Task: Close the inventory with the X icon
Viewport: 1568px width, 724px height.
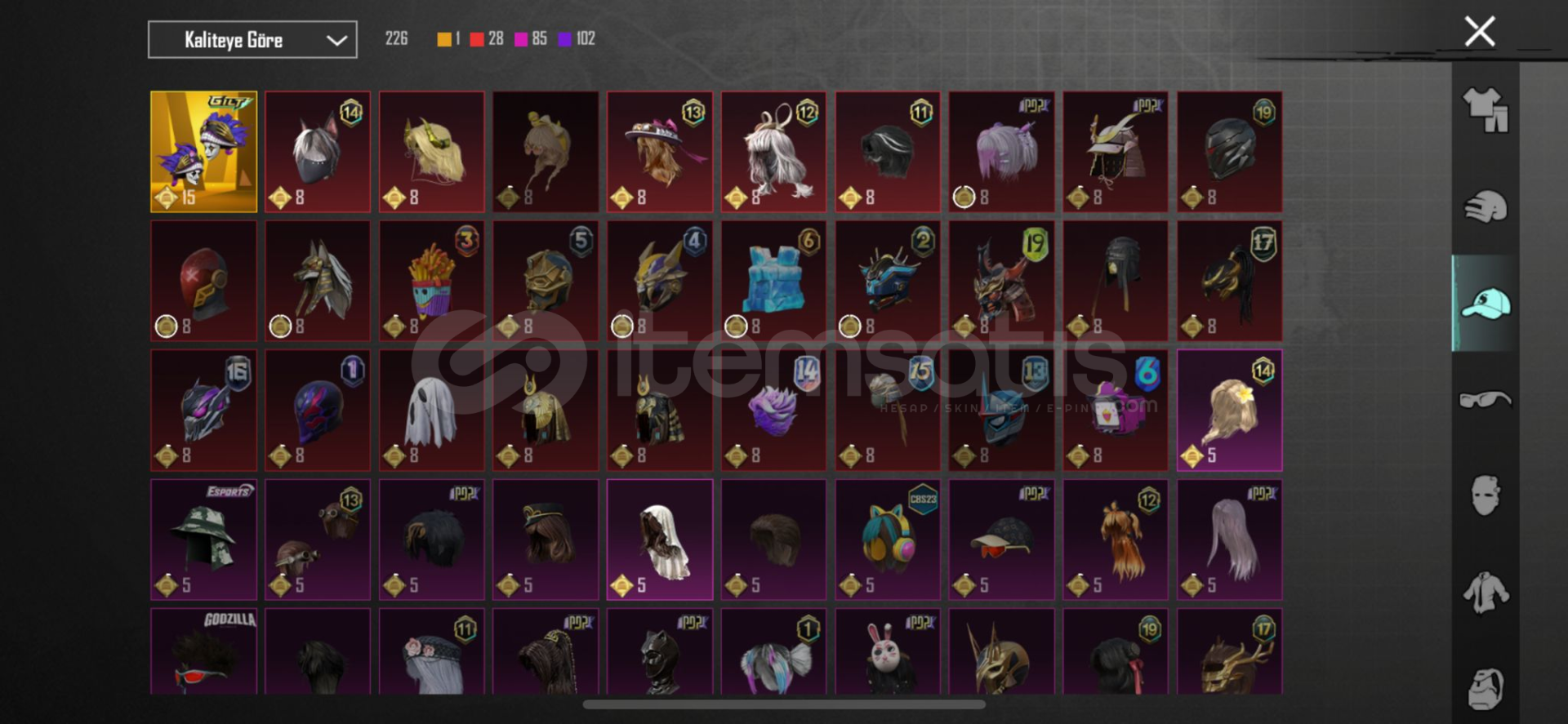Action: pyautogui.click(x=1480, y=32)
